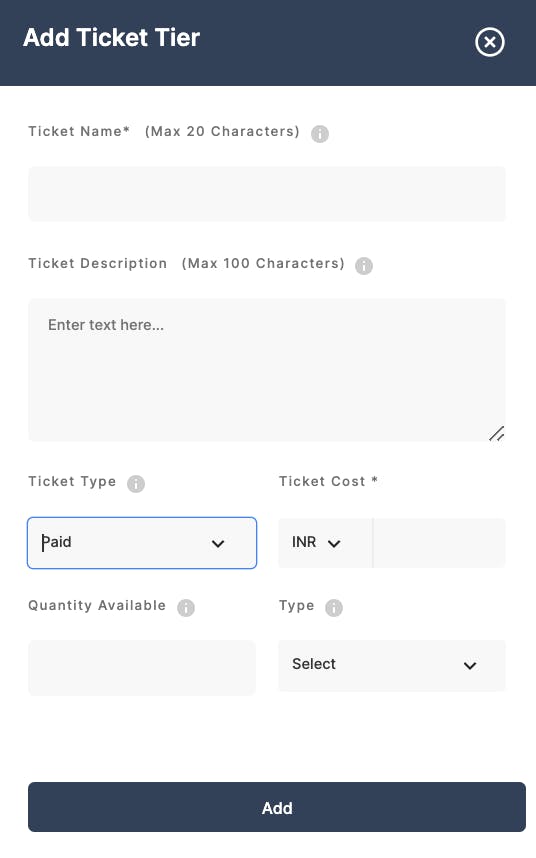Close the Add Ticket Tier dialog
Image resolution: width=536 pixels, height=858 pixels.
pos(490,42)
